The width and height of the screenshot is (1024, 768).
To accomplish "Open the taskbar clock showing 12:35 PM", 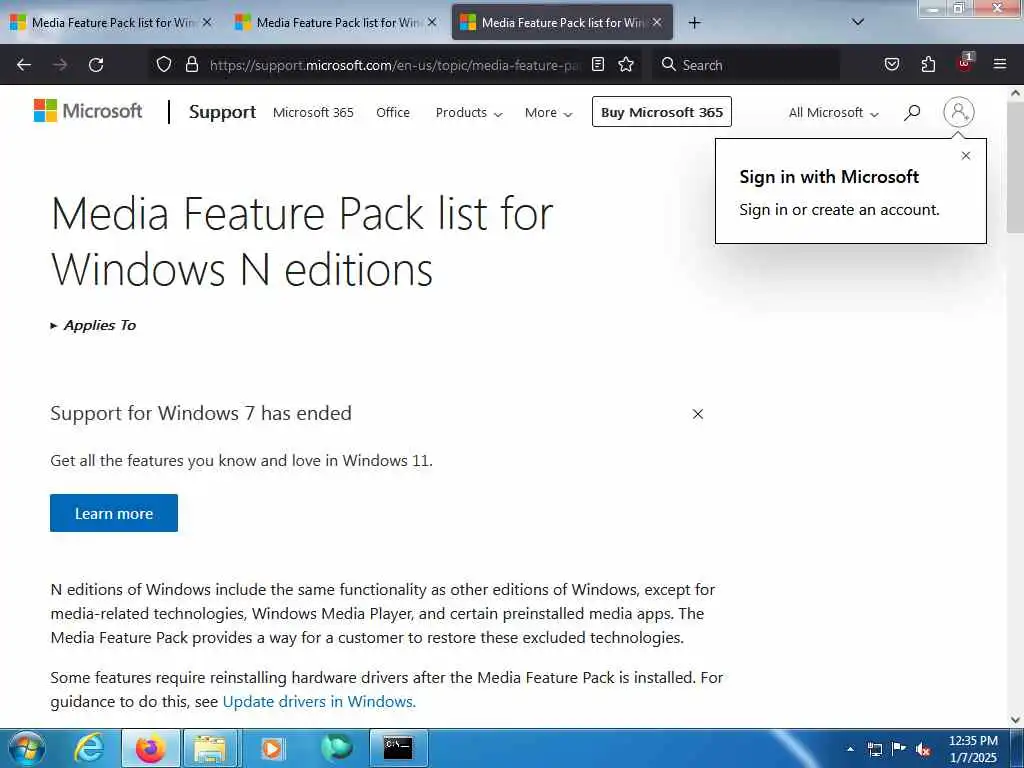I will 973,749.
